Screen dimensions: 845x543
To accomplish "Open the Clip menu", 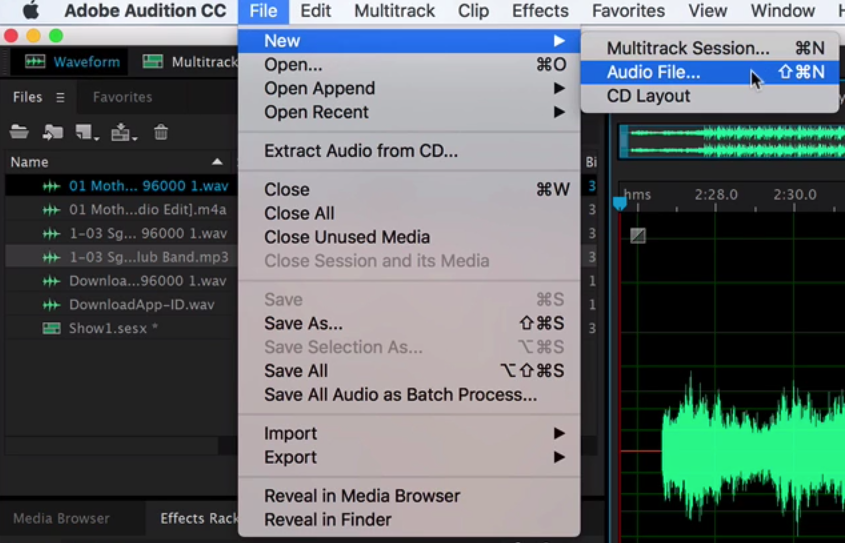I will point(473,11).
